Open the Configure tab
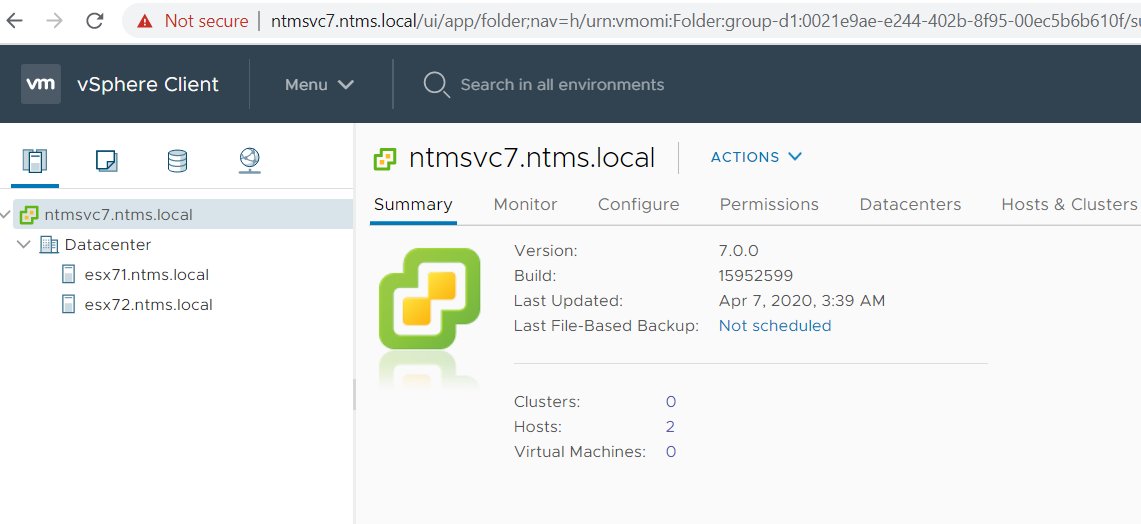Viewport: 1141px width, 524px height. (638, 205)
